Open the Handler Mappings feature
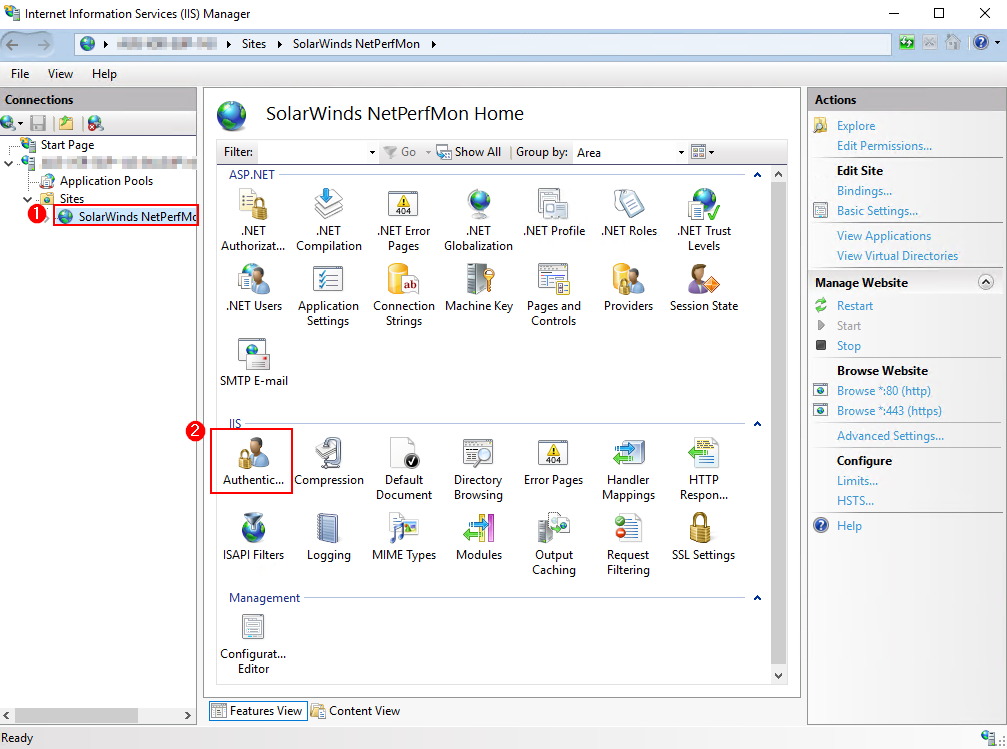This screenshot has width=1007, height=749. click(x=628, y=469)
